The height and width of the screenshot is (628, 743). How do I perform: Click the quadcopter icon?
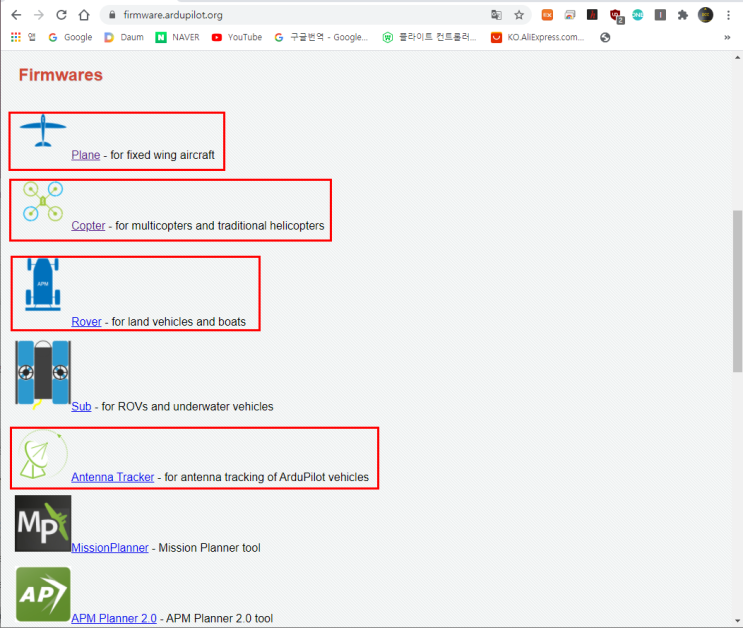point(43,201)
